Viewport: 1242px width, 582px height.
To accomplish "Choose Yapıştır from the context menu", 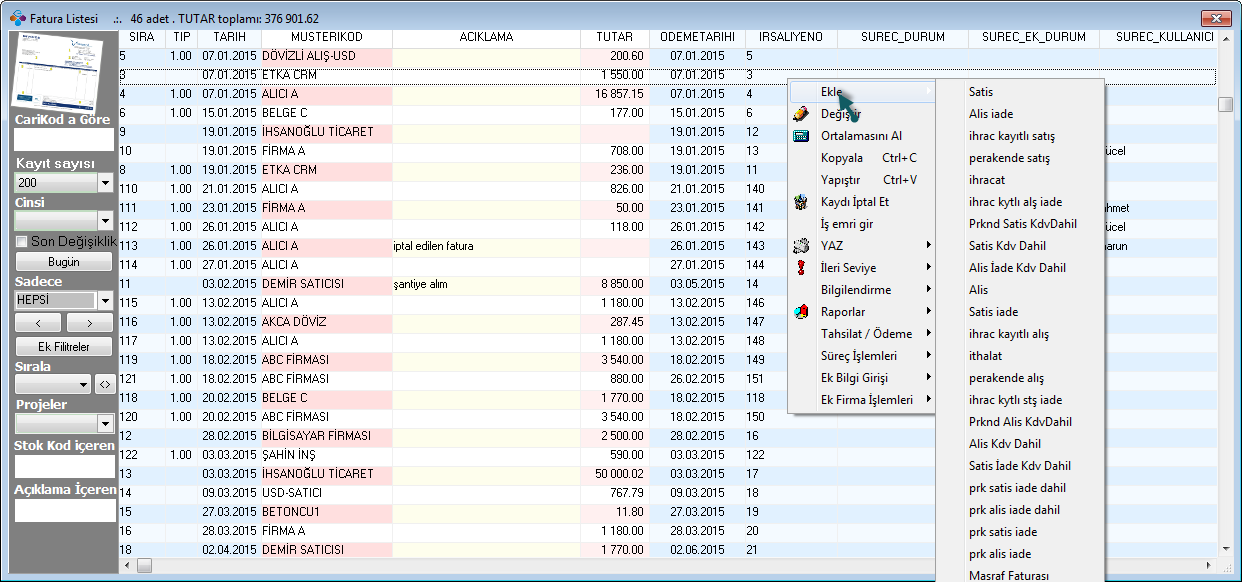I will click(862, 180).
